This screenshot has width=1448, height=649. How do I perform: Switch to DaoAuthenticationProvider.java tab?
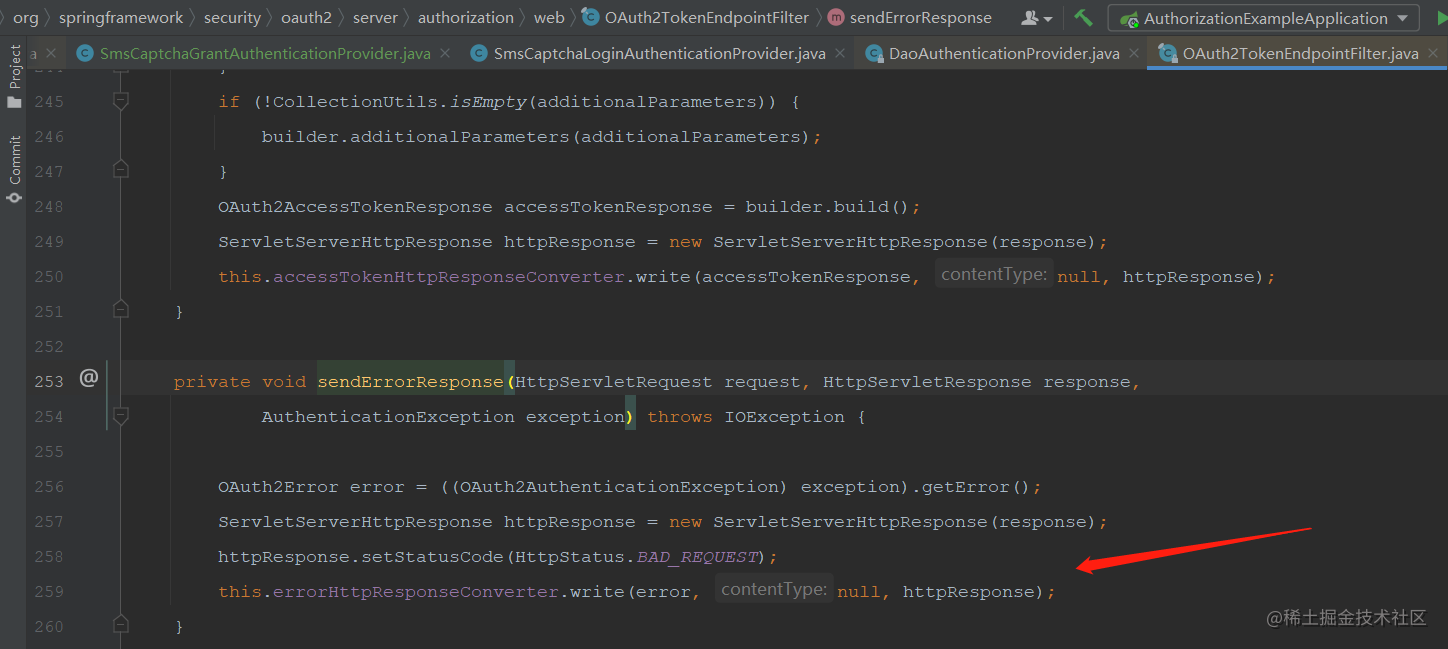click(x=1004, y=54)
